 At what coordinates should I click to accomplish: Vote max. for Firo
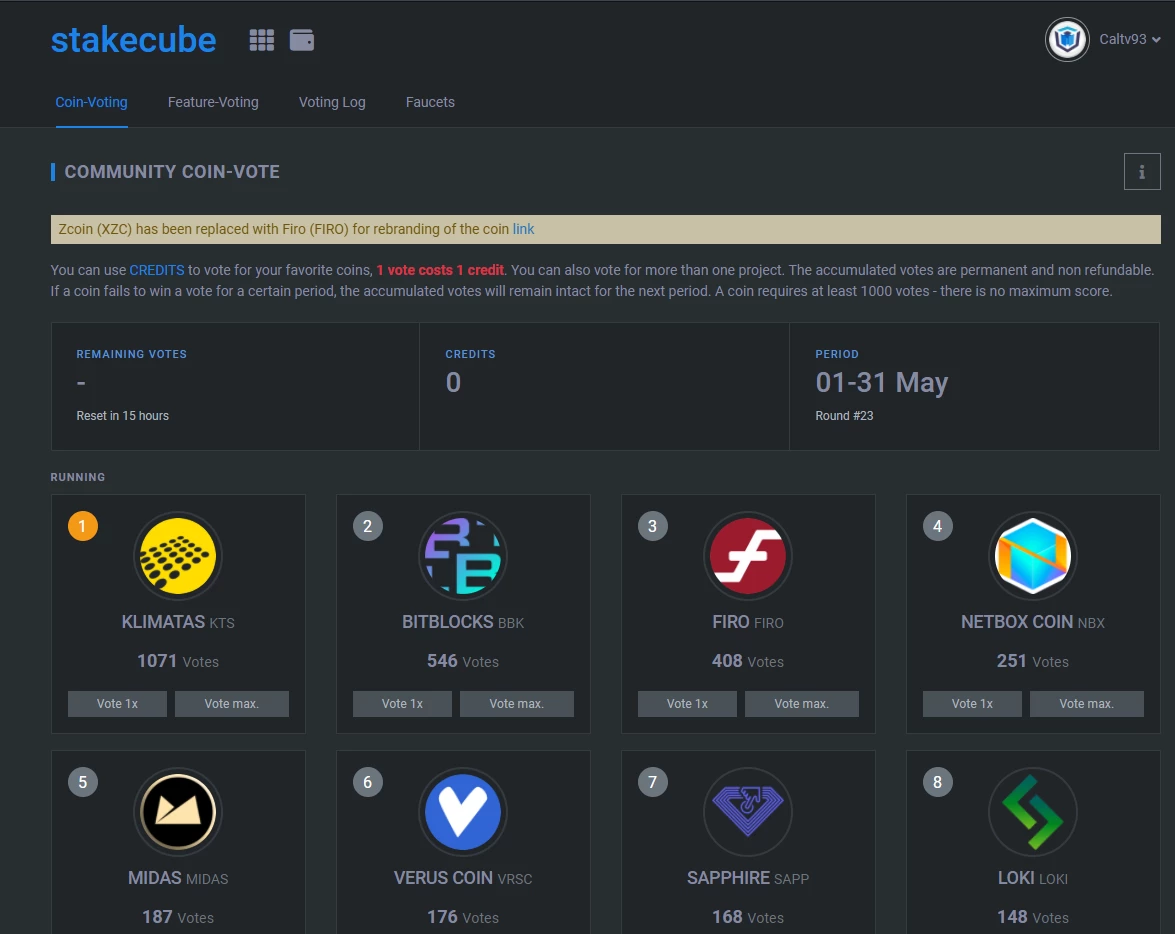click(802, 704)
